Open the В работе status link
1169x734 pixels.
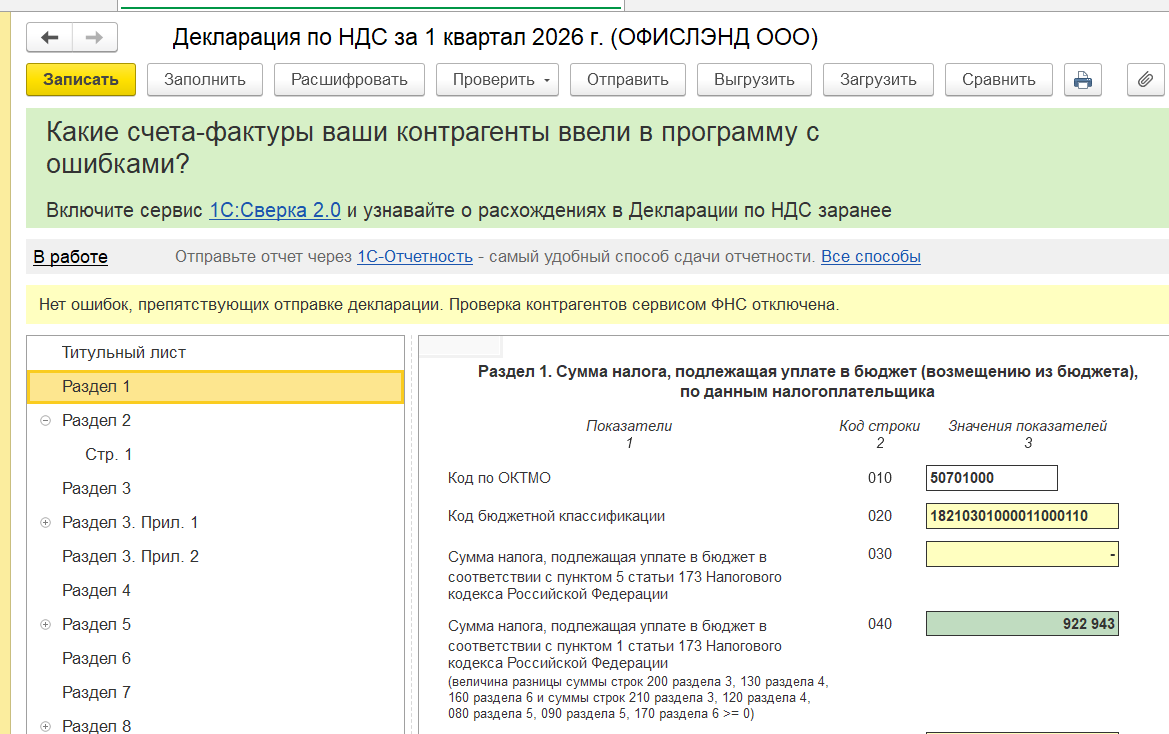point(71,257)
